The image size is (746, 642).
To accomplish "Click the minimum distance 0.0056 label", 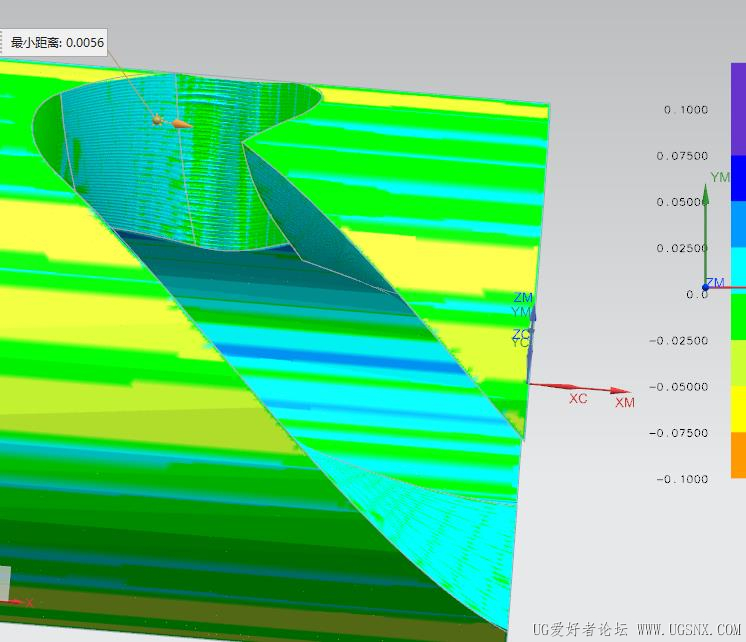I will (x=57, y=43).
